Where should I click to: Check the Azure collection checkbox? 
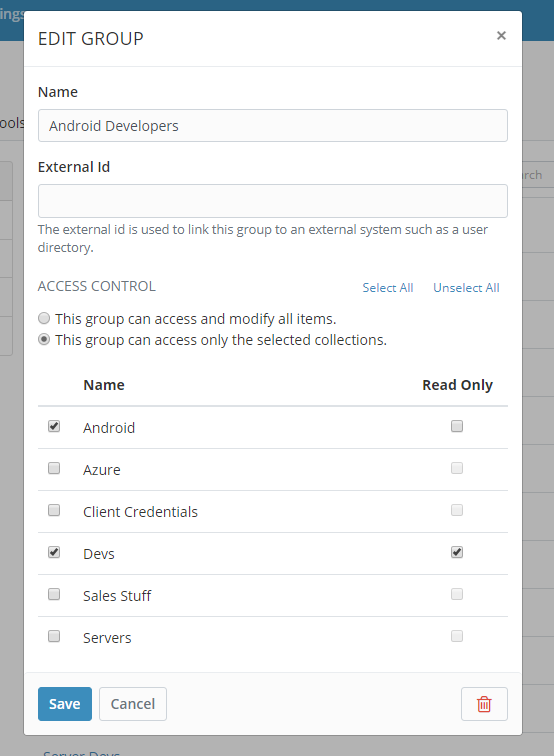tap(54, 468)
